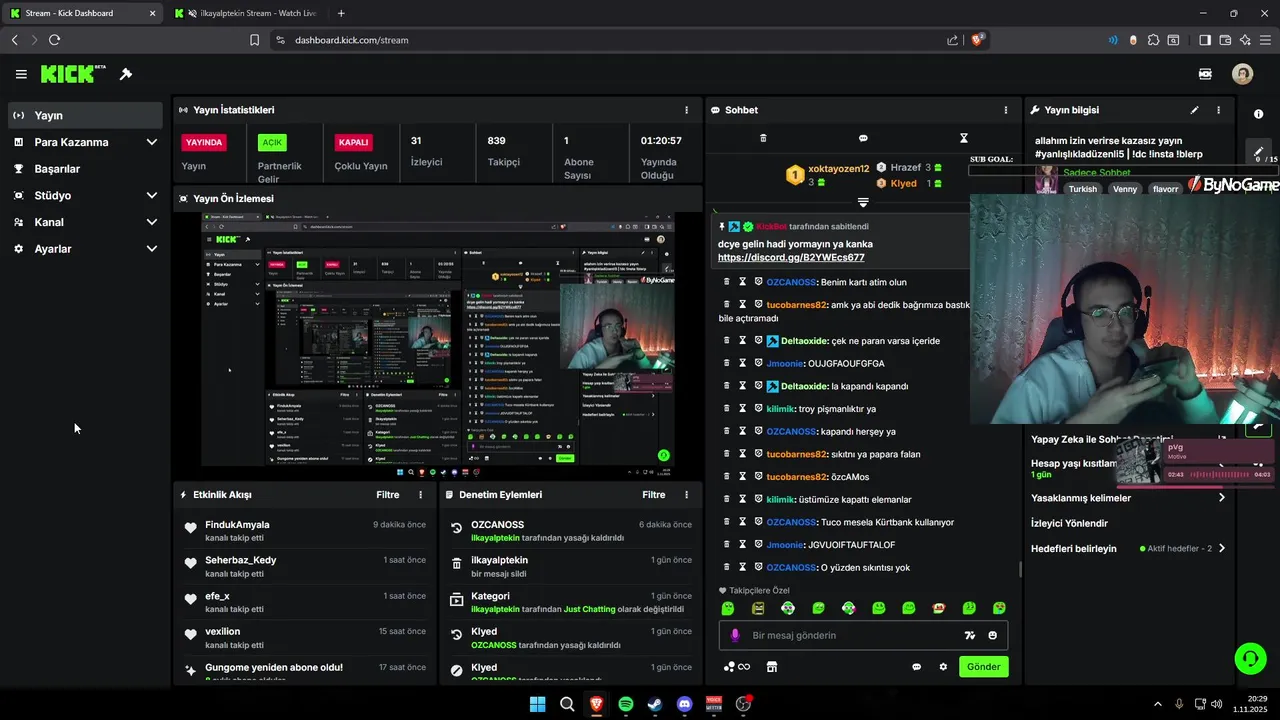The image size is (1280, 720).
Task: Collapse the chat gift leaderboard arrow
Action: (863, 203)
